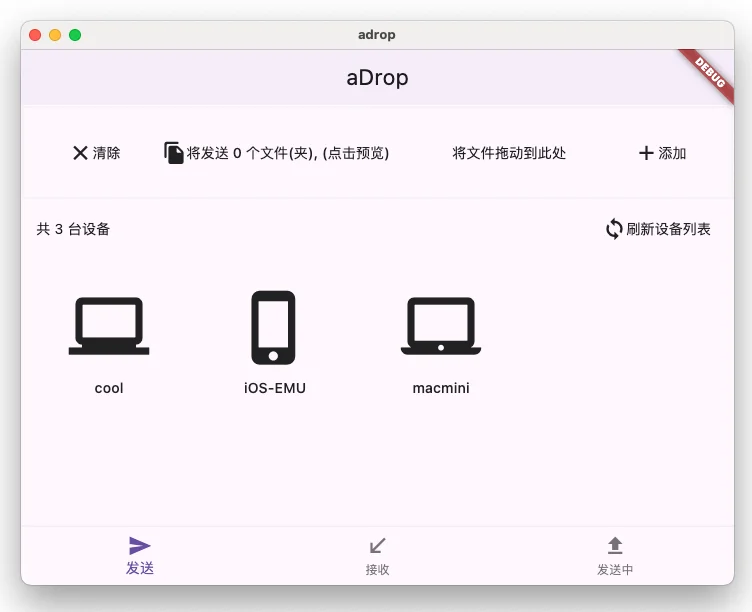
Task: Click the 将文件拖动到此处 drop area text
Action: 509,153
